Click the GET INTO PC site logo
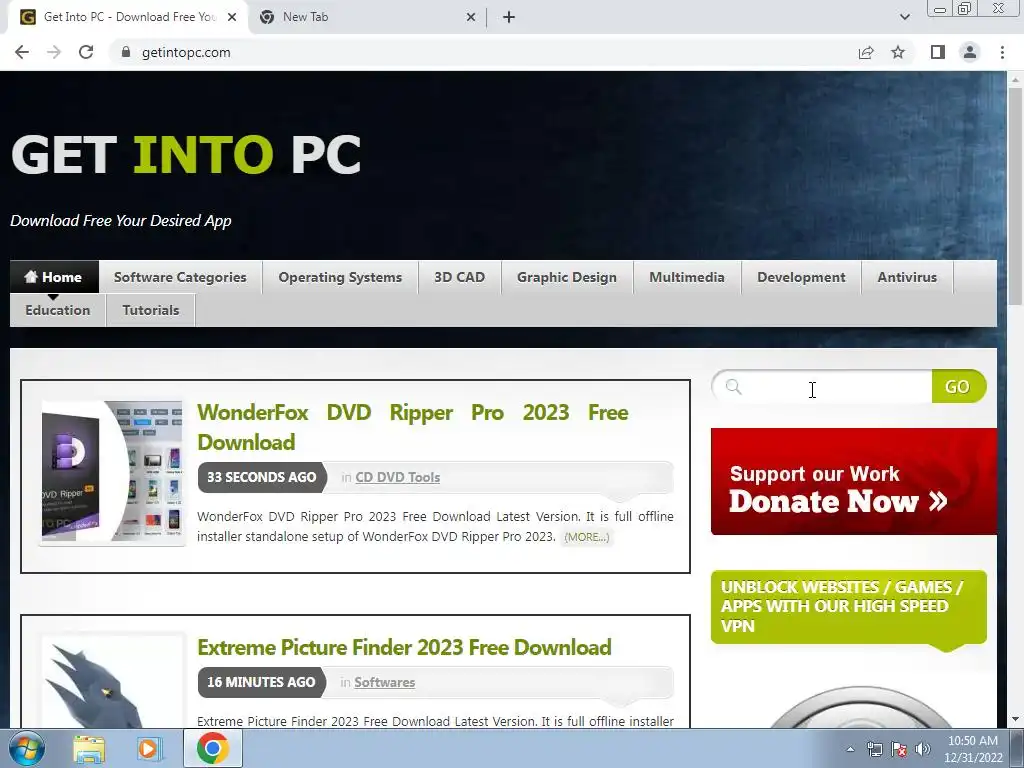Image resolution: width=1024 pixels, height=768 pixels. click(x=186, y=155)
